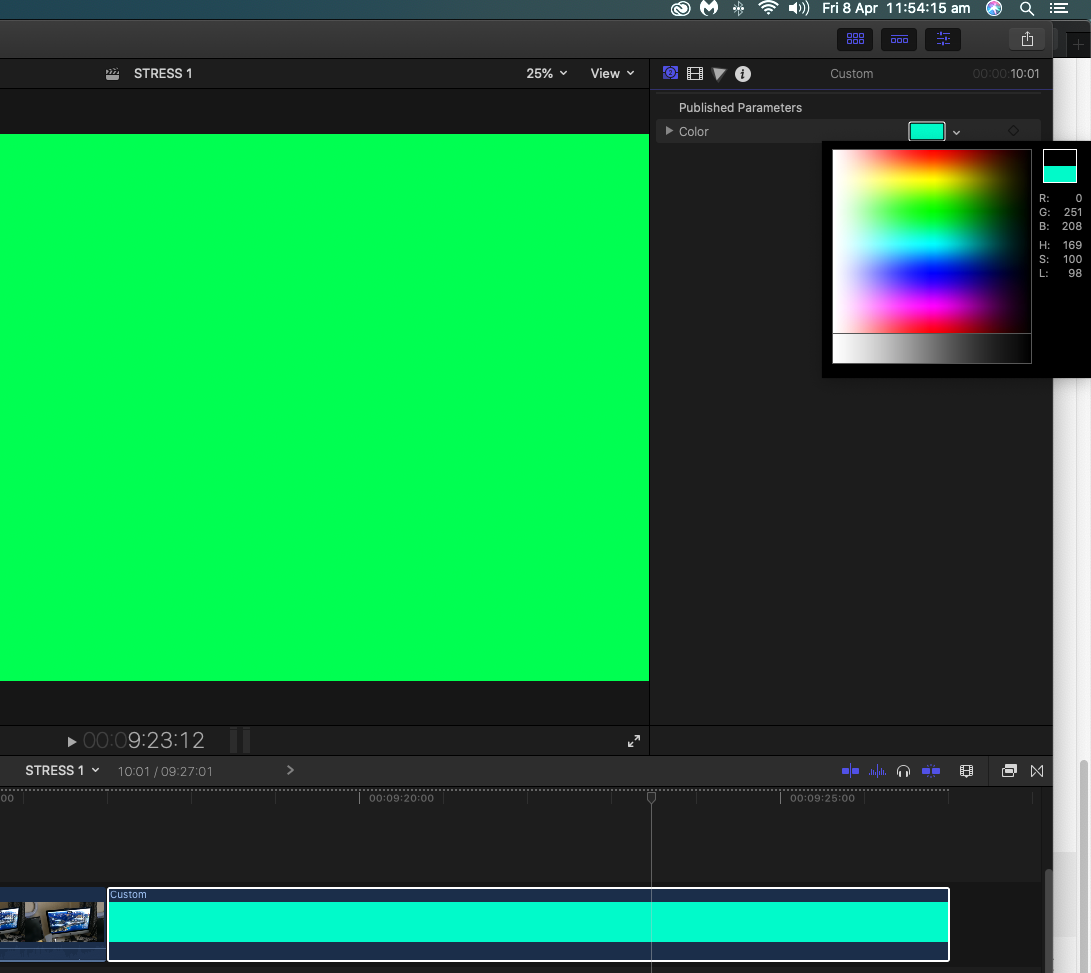Open the 25% zoom level dropdown
This screenshot has width=1091, height=973.
click(546, 73)
